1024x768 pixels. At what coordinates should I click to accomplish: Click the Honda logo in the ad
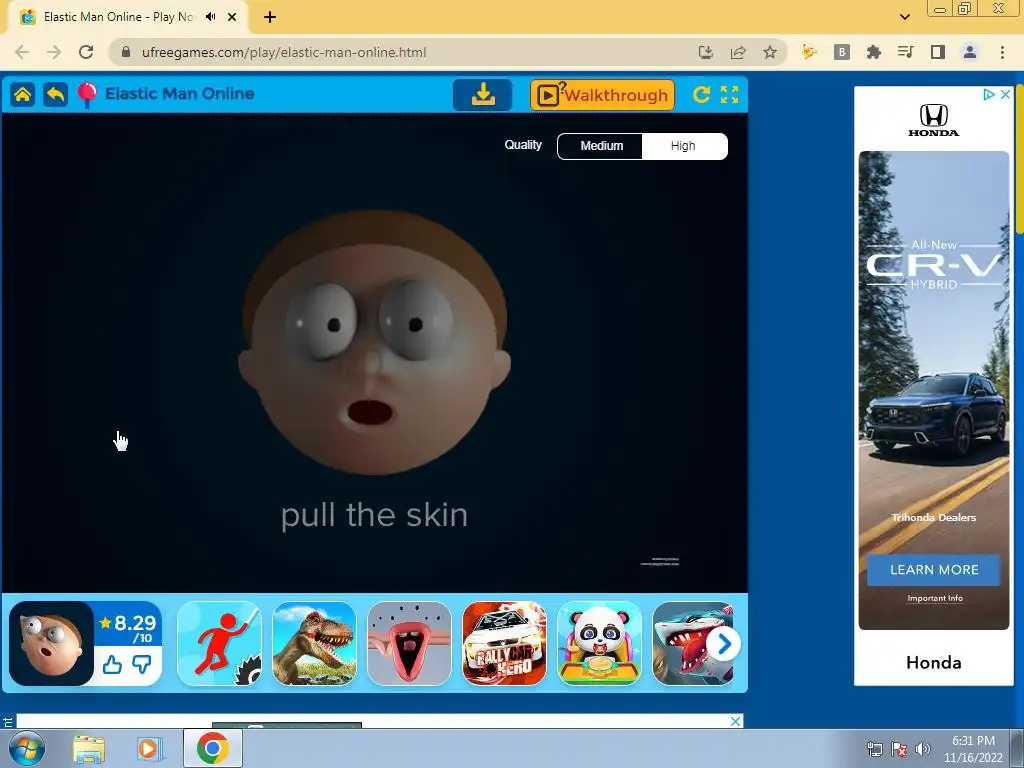point(934,120)
